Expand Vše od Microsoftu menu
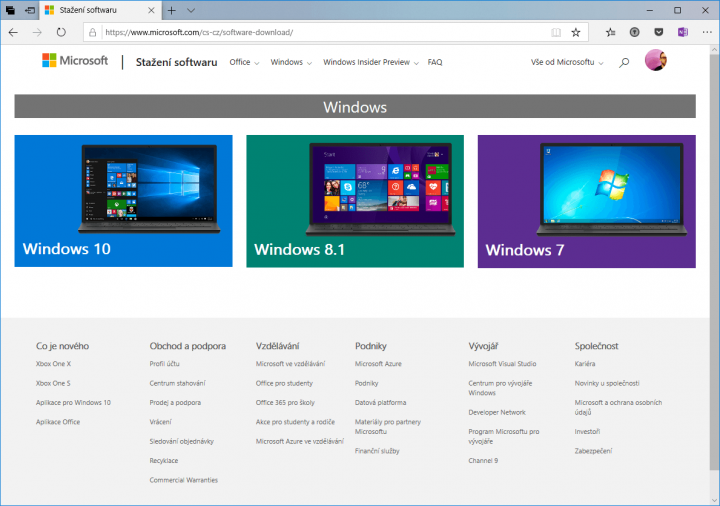Viewport: 720px width, 506px height. pos(567,62)
